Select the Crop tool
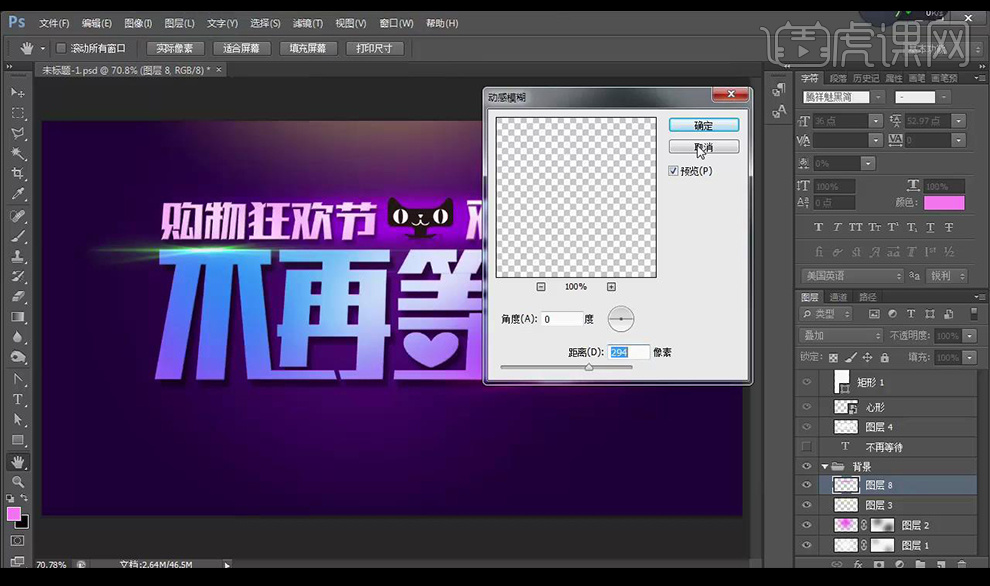 (x=18, y=173)
